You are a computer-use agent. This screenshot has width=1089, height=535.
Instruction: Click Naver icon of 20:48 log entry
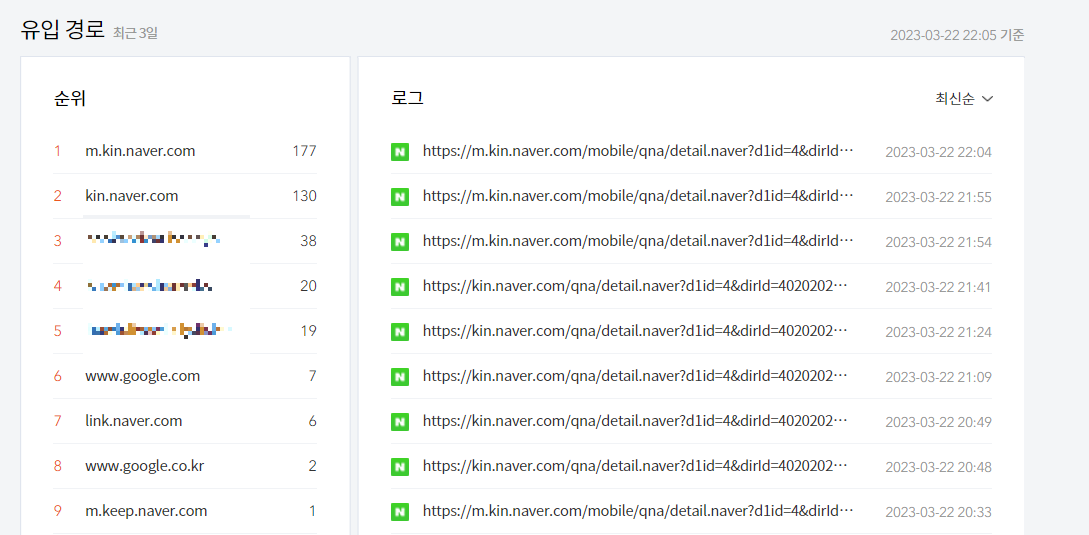click(x=399, y=467)
